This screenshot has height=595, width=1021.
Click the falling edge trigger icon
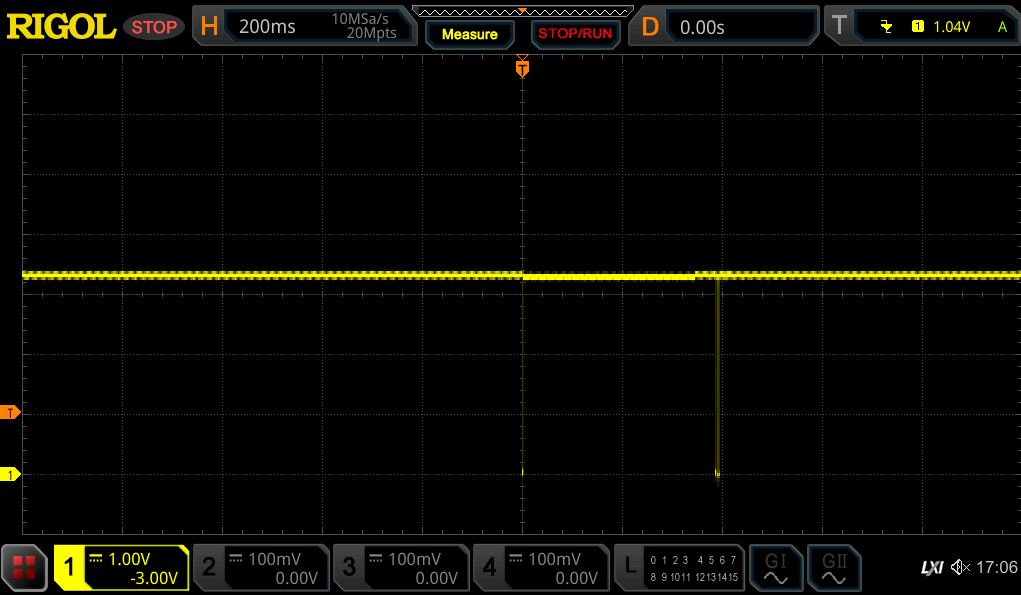point(886,27)
